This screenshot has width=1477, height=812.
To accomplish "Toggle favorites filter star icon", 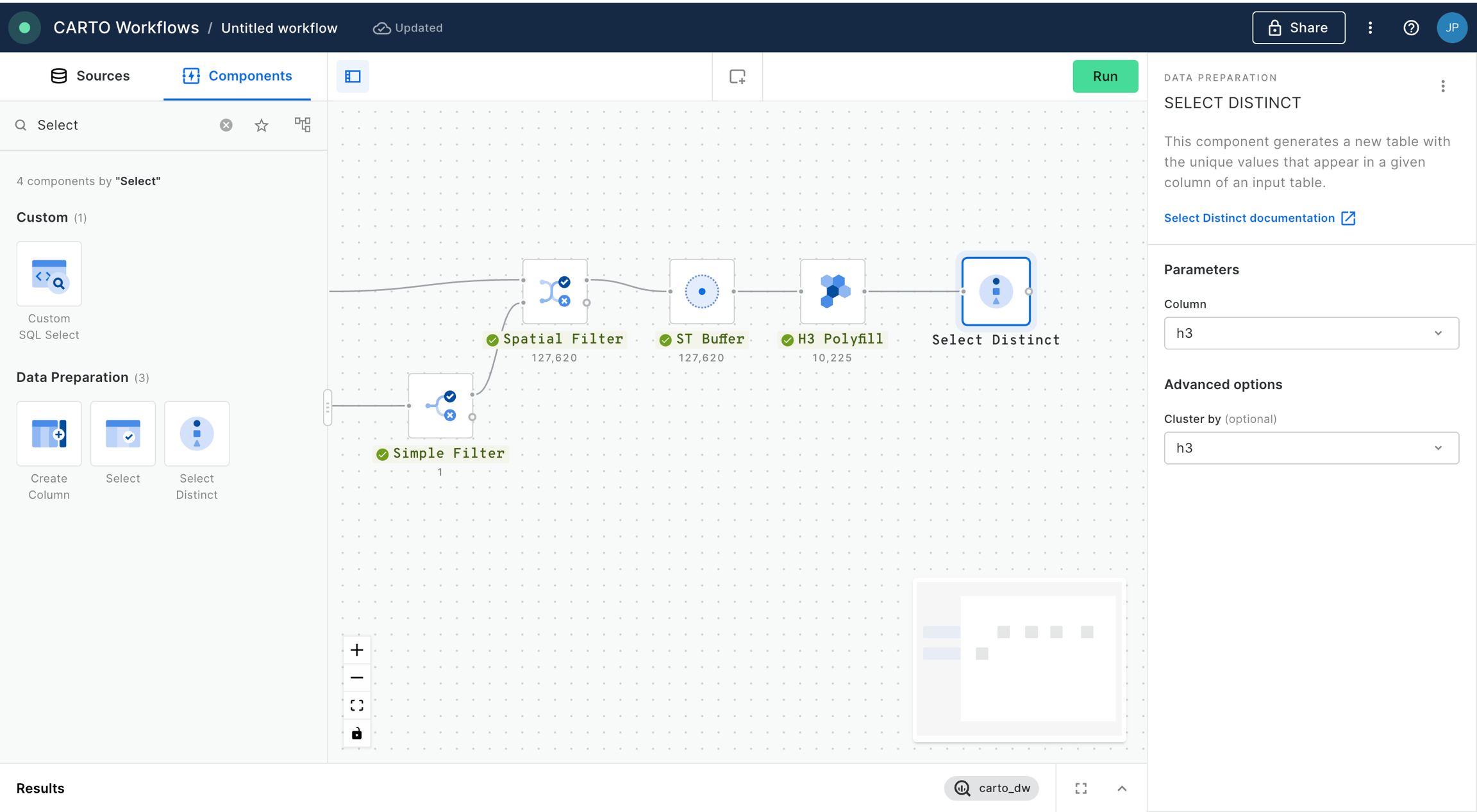I will (261, 125).
